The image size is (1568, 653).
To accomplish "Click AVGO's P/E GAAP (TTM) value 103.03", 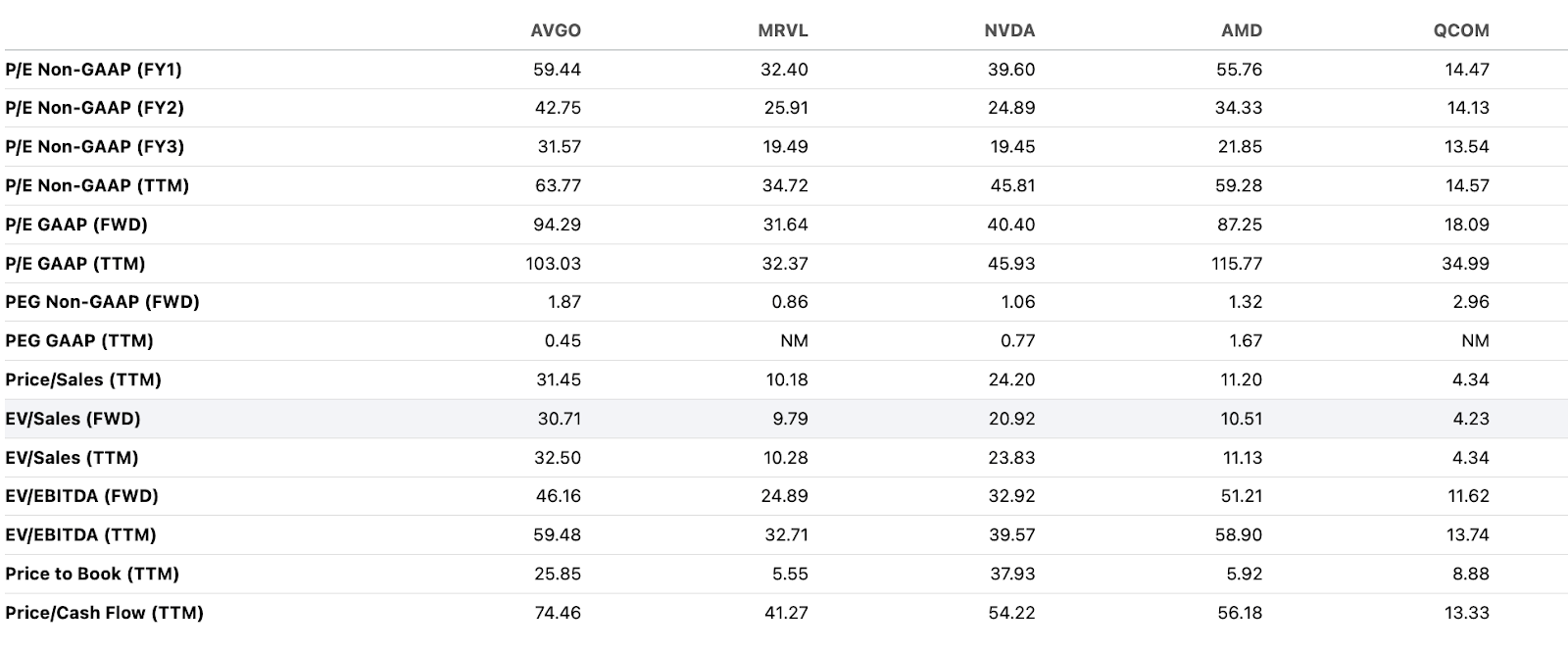I will coord(554,264).
